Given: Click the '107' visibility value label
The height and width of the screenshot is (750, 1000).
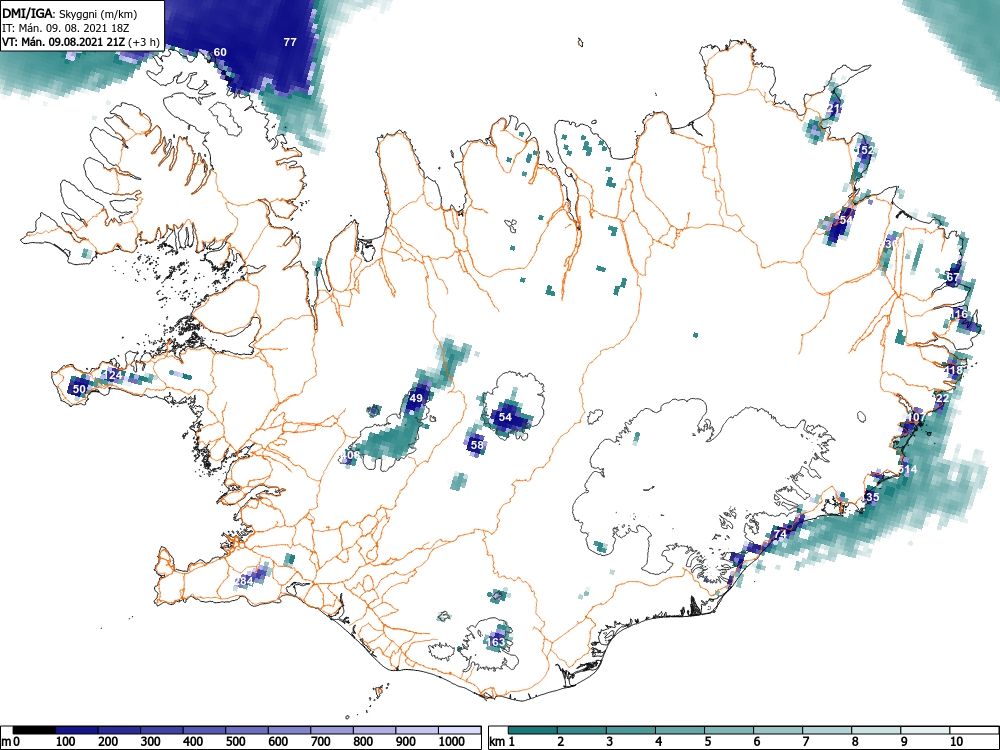Looking at the screenshot, I should [916, 417].
